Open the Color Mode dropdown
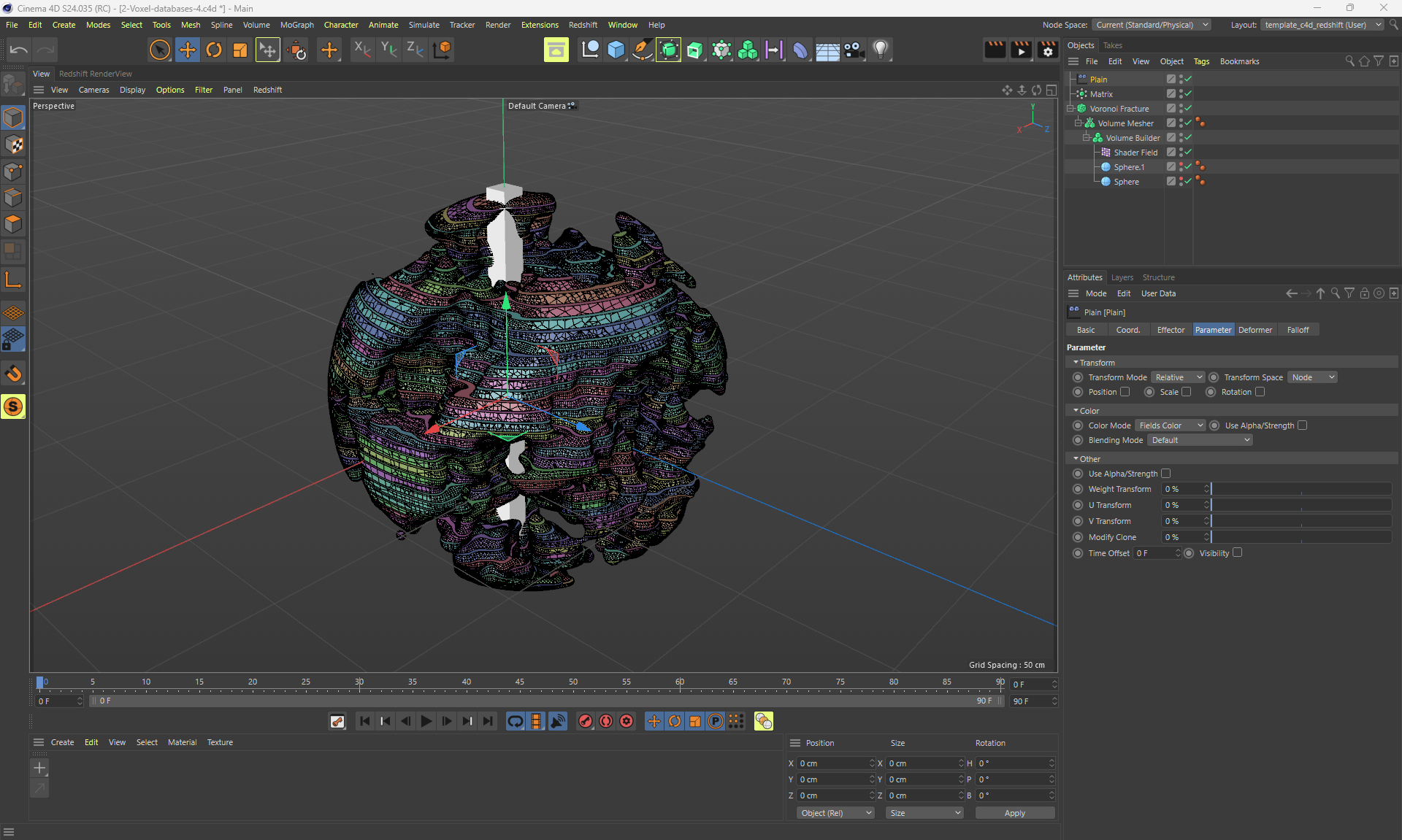The image size is (1402, 840). click(x=1171, y=425)
